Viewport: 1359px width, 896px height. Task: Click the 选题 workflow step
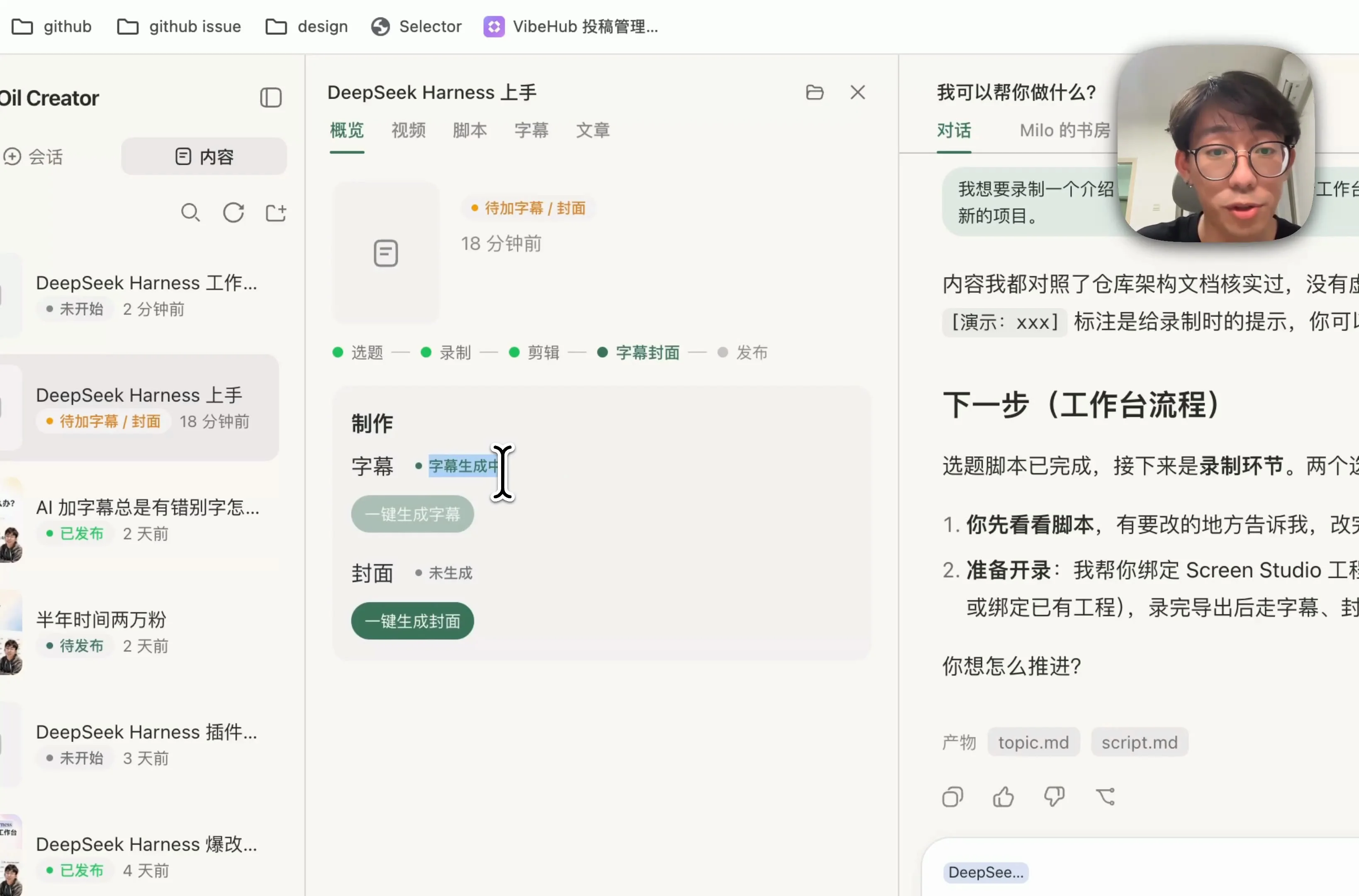click(x=358, y=353)
